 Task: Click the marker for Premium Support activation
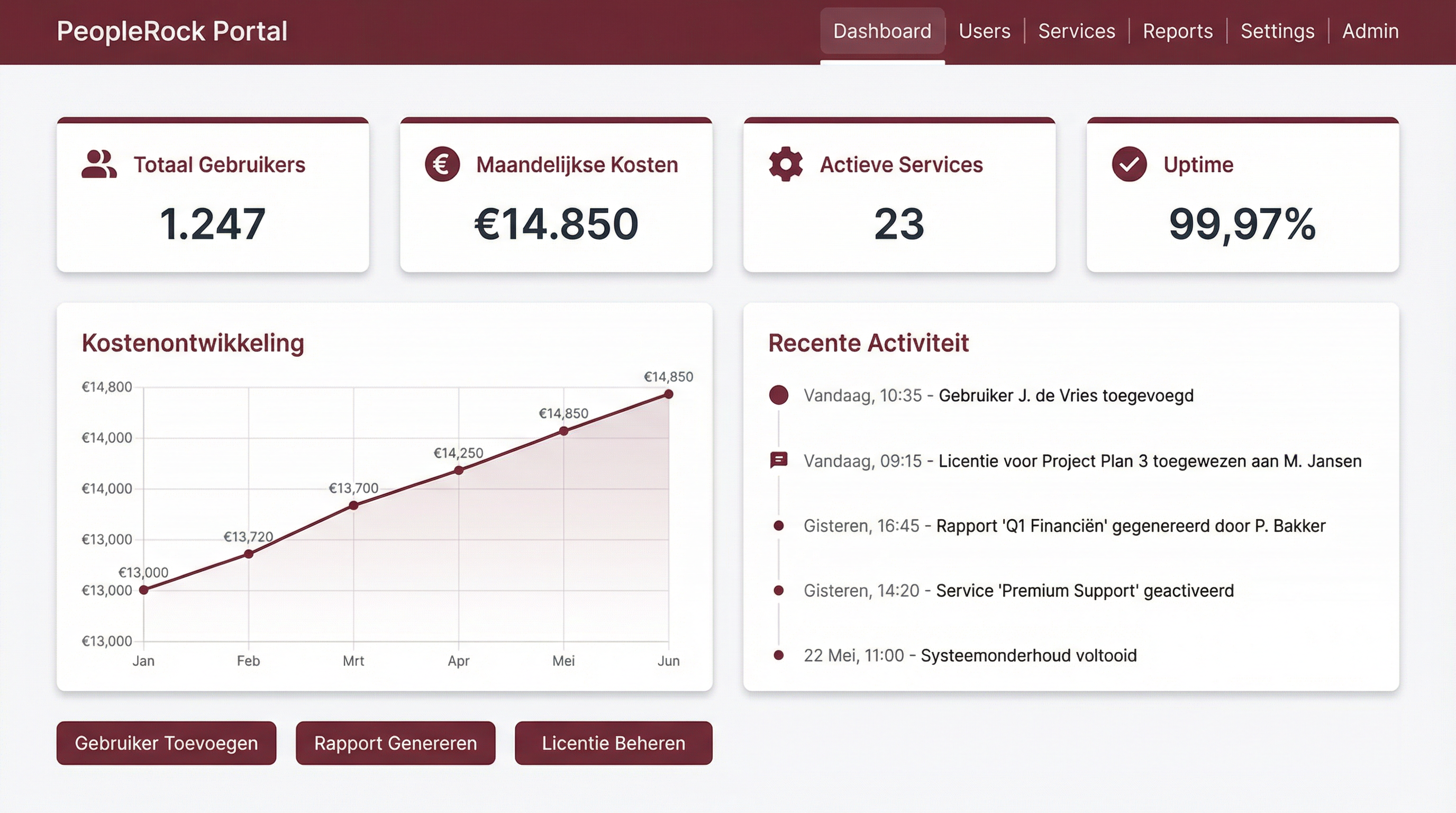pos(778,591)
